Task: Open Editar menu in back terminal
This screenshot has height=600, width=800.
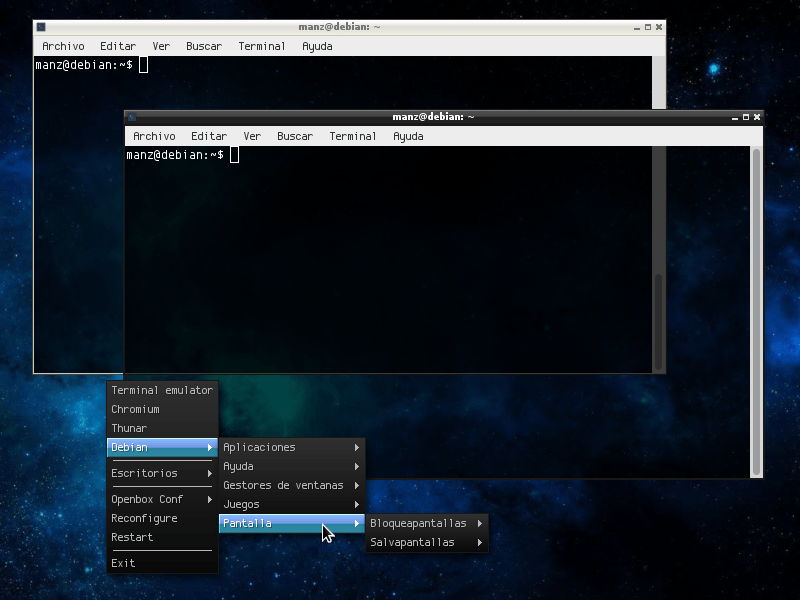Action: [118, 46]
